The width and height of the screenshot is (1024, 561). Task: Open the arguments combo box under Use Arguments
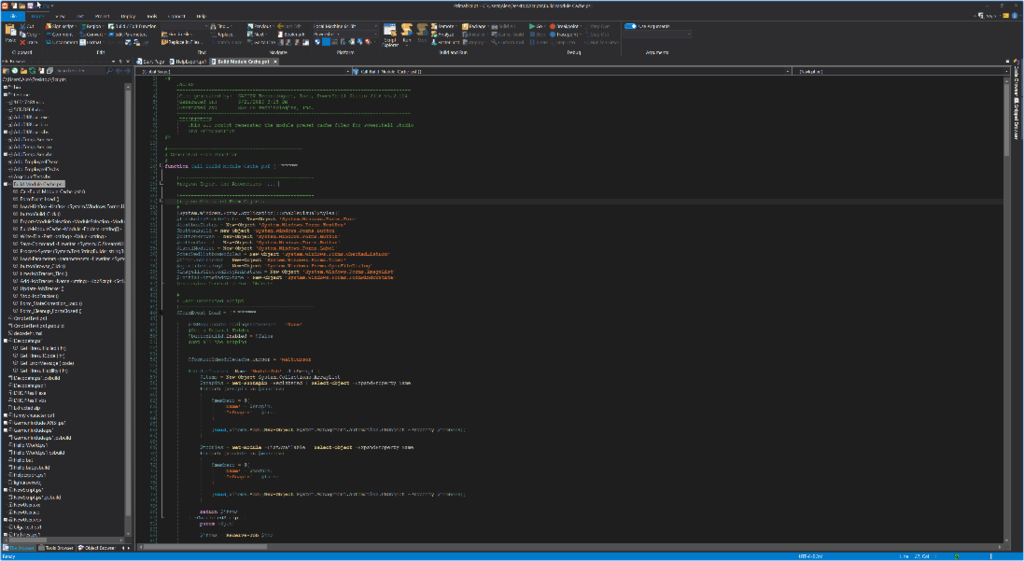pos(657,34)
